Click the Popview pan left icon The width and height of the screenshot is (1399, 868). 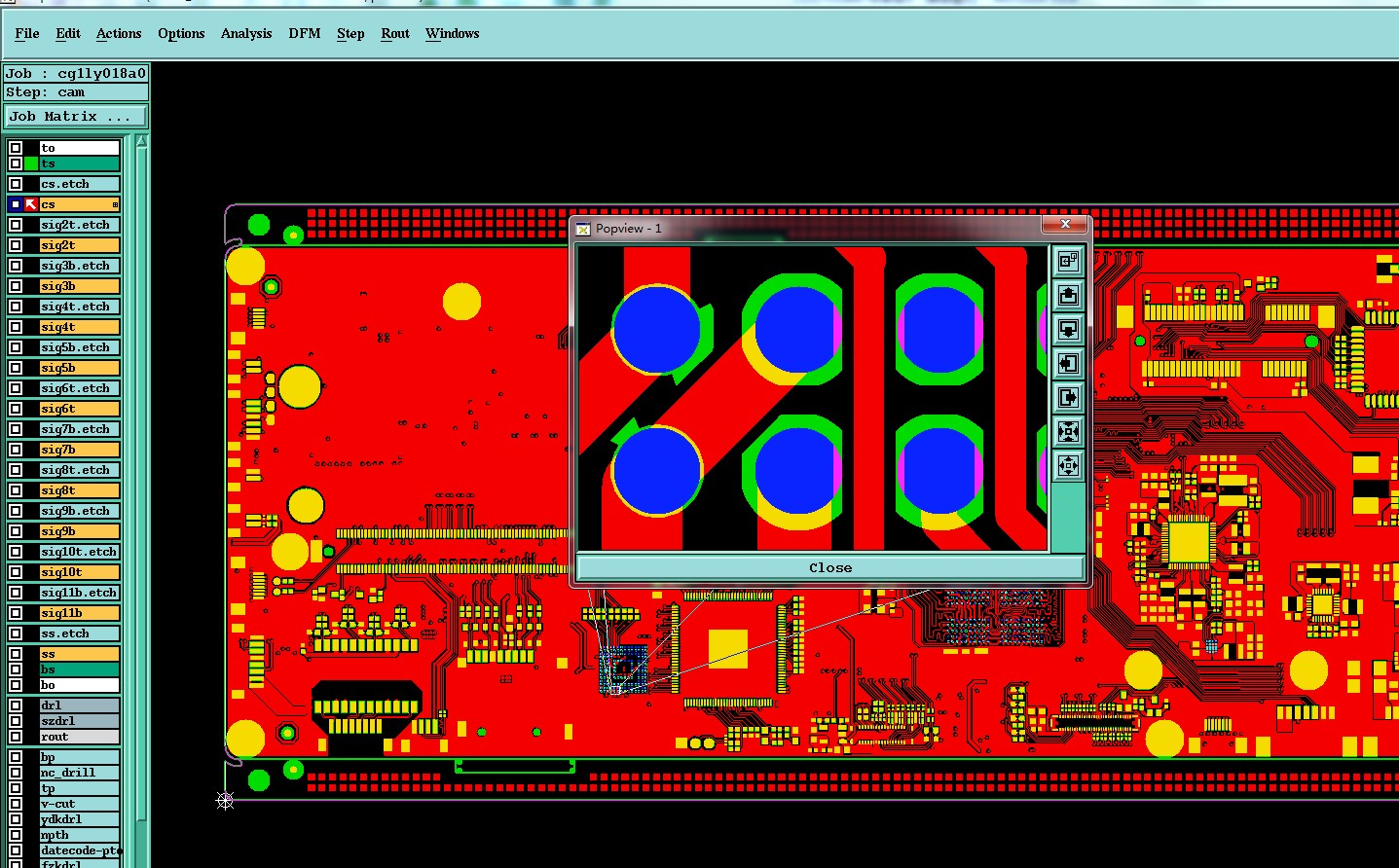(1068, 363)
